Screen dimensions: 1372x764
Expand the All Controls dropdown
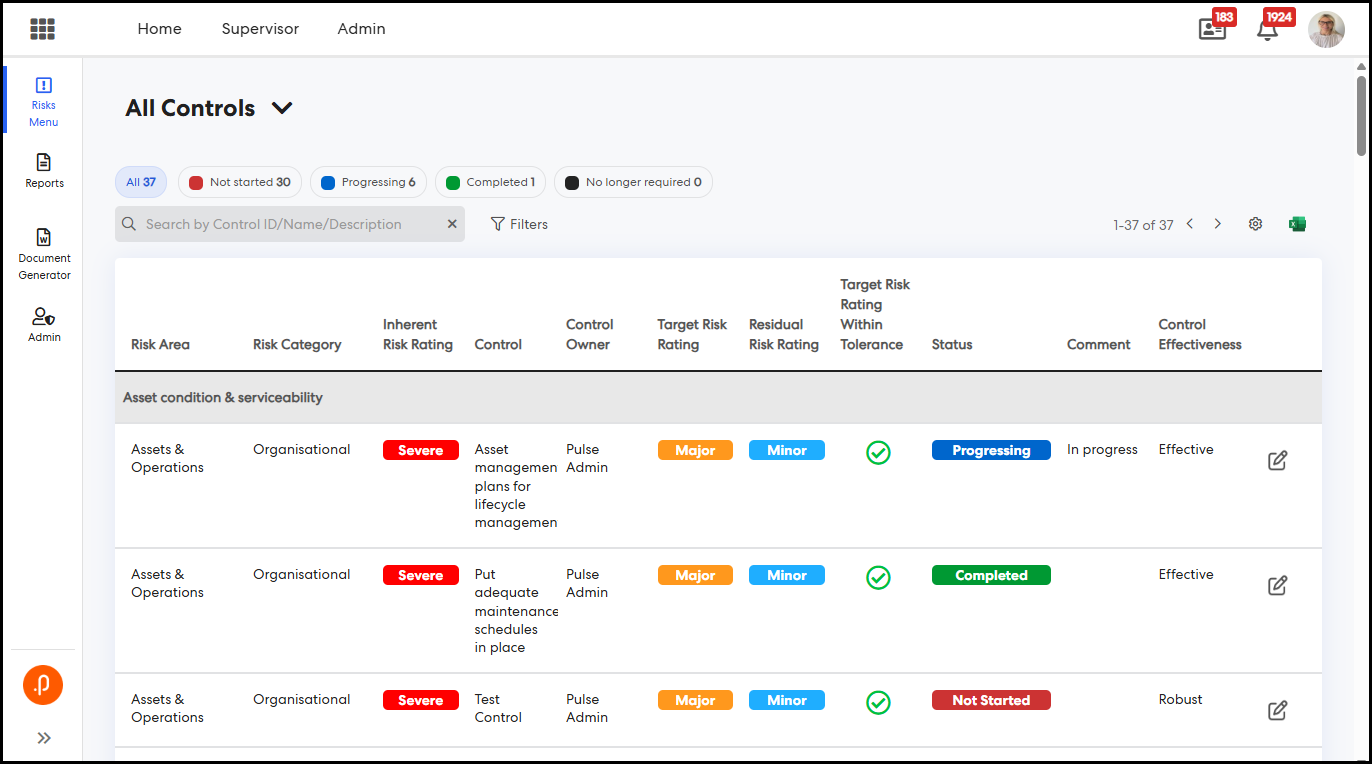click(282, 108)
